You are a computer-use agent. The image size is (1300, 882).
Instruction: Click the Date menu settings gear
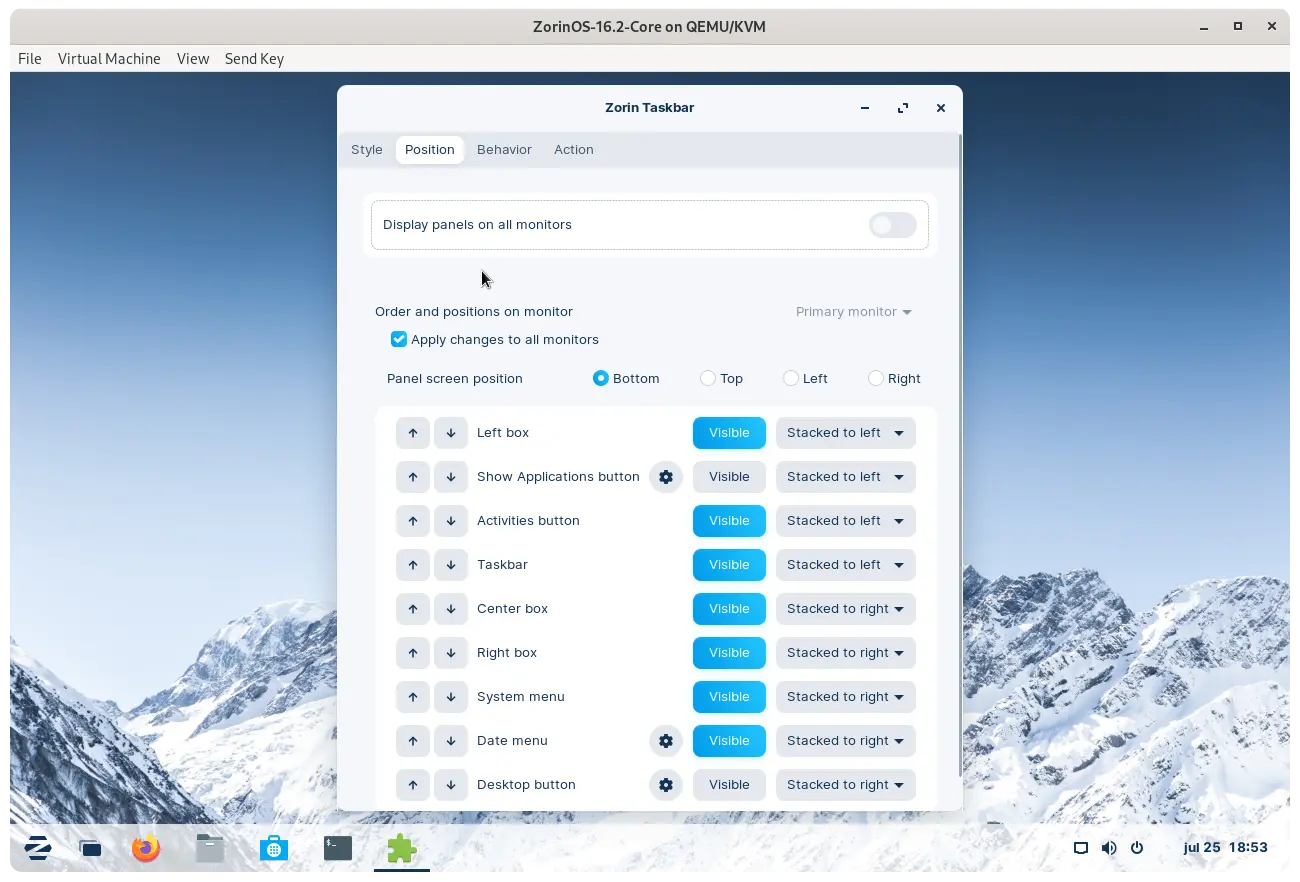(666, 741)
